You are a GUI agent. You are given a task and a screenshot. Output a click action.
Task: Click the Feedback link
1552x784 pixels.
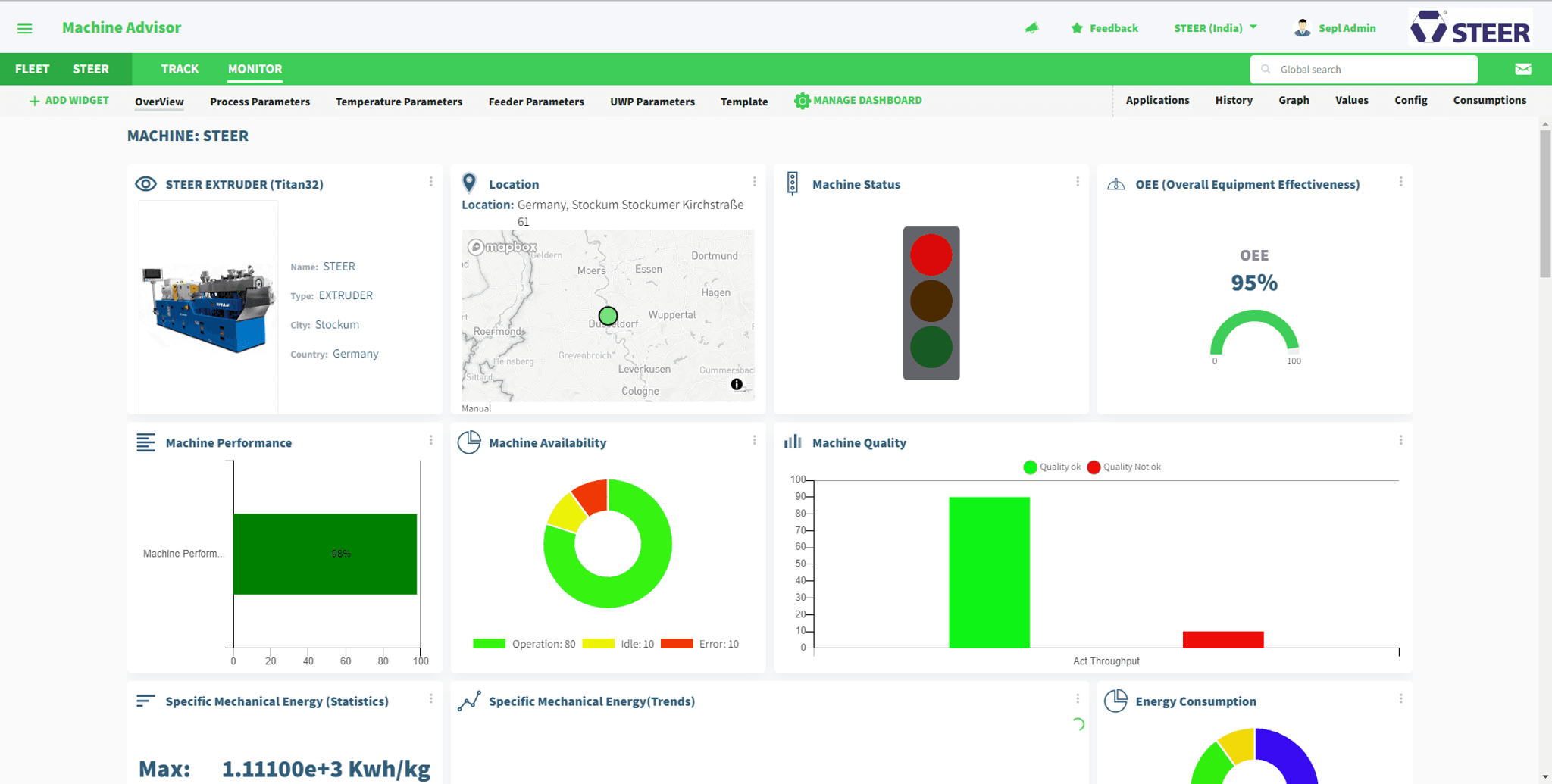tap(1104, 28)
